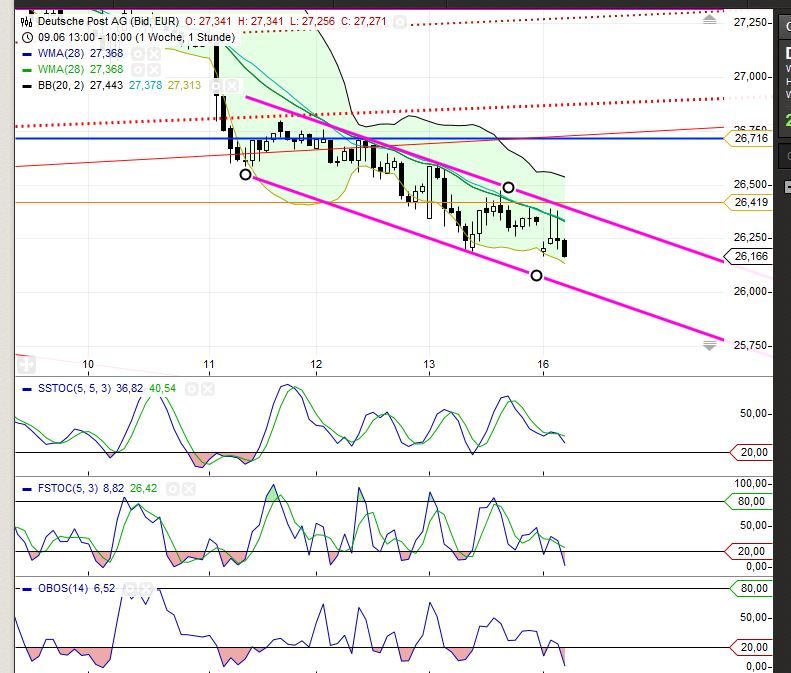
Task: Click the low price L: 27,256
Action: [312, 21]
